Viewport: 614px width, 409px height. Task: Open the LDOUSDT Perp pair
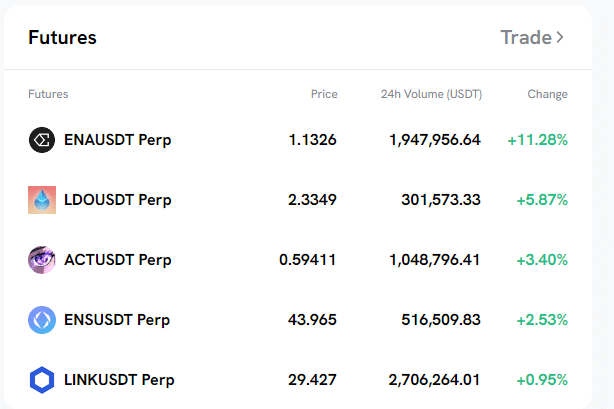pos(117,200)
